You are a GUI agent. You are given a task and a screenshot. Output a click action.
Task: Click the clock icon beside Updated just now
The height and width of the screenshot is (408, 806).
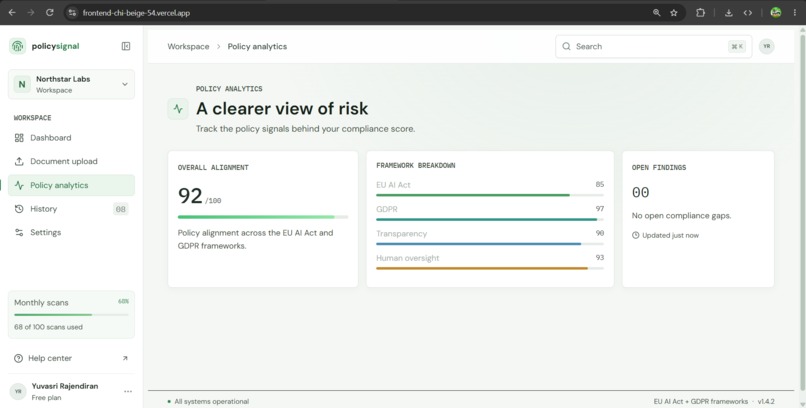[x=635, y=235]
